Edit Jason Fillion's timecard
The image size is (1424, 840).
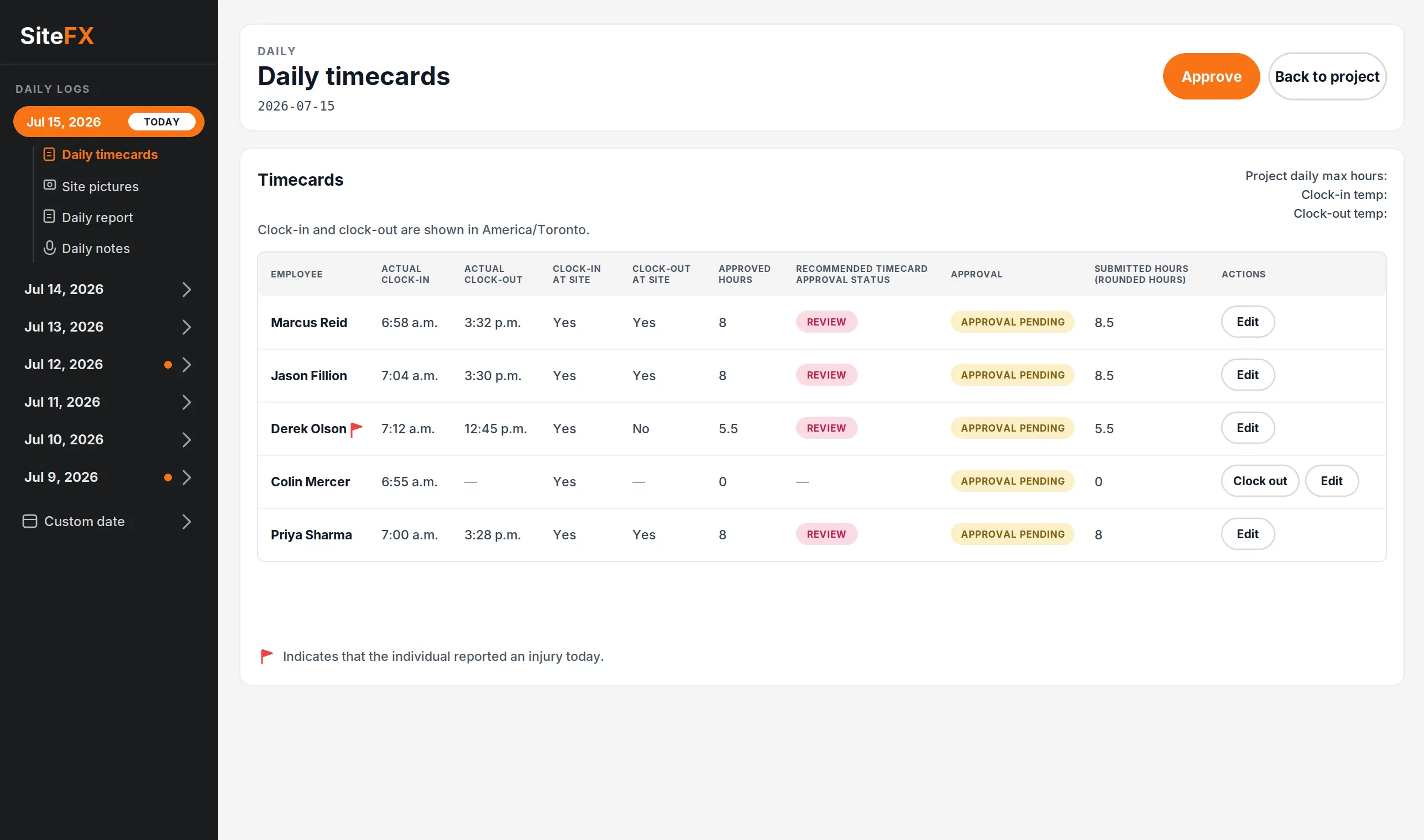point(1247,375)
